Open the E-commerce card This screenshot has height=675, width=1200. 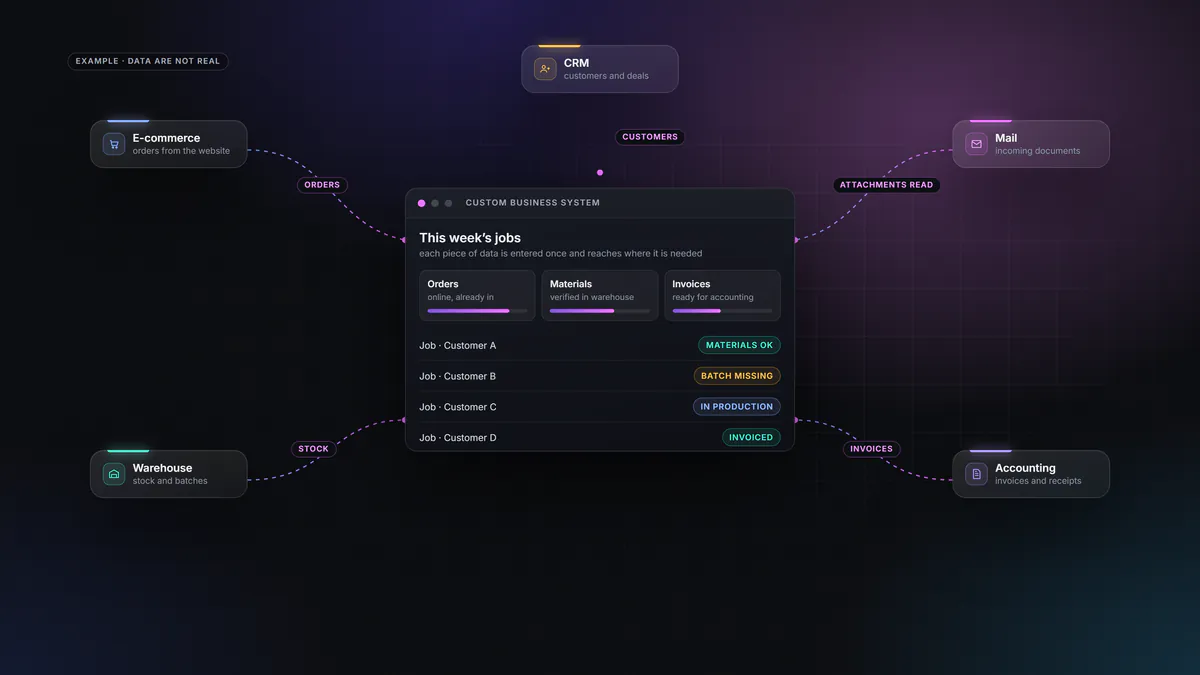click(169, 144)
